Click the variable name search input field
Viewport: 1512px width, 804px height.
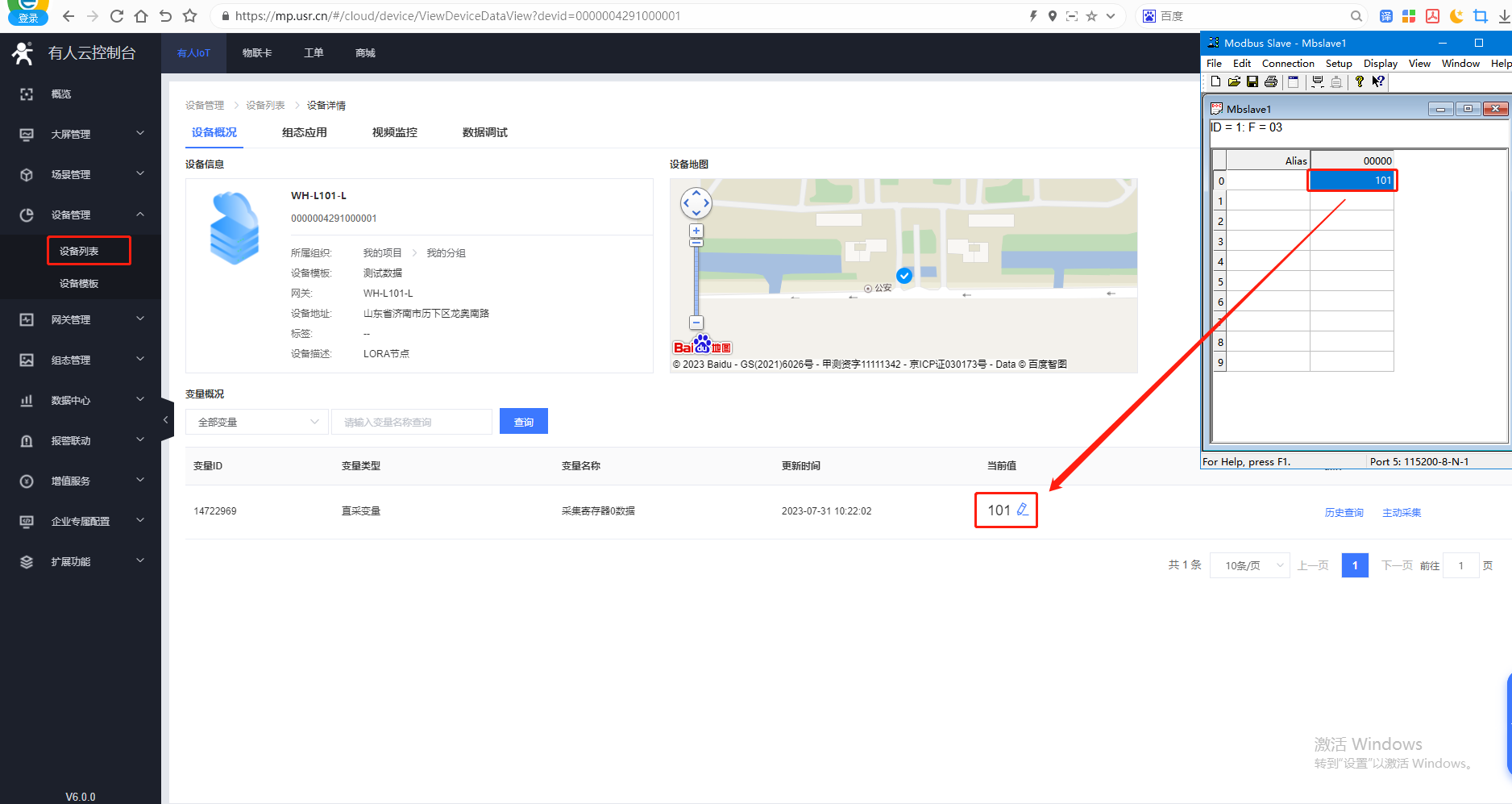point(411,422)
